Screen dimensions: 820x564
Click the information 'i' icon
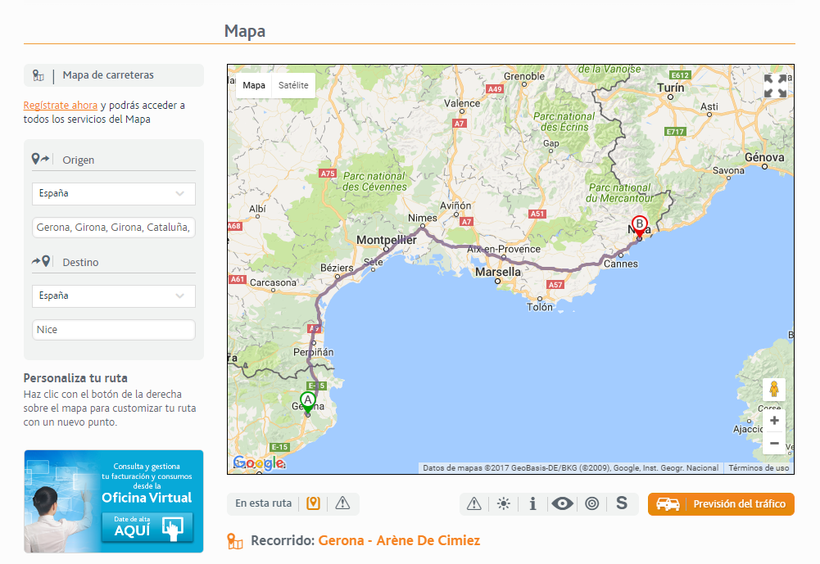click(533, 504)
